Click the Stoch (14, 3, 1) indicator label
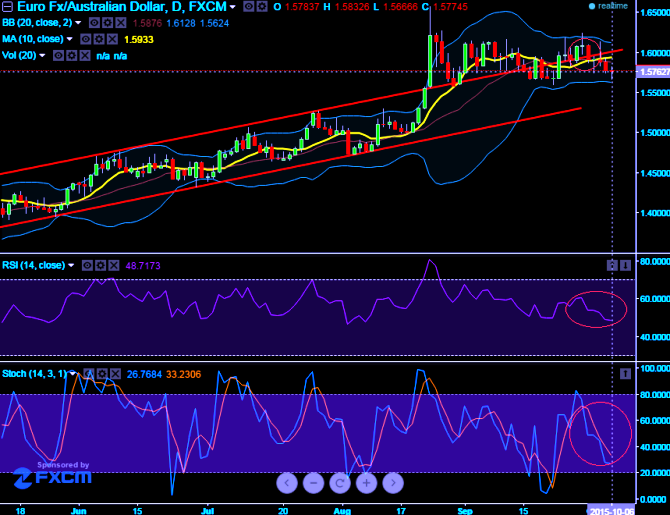The height and width of the screenshot is (515, 670). pyautogui.click(x=34, y=374)
